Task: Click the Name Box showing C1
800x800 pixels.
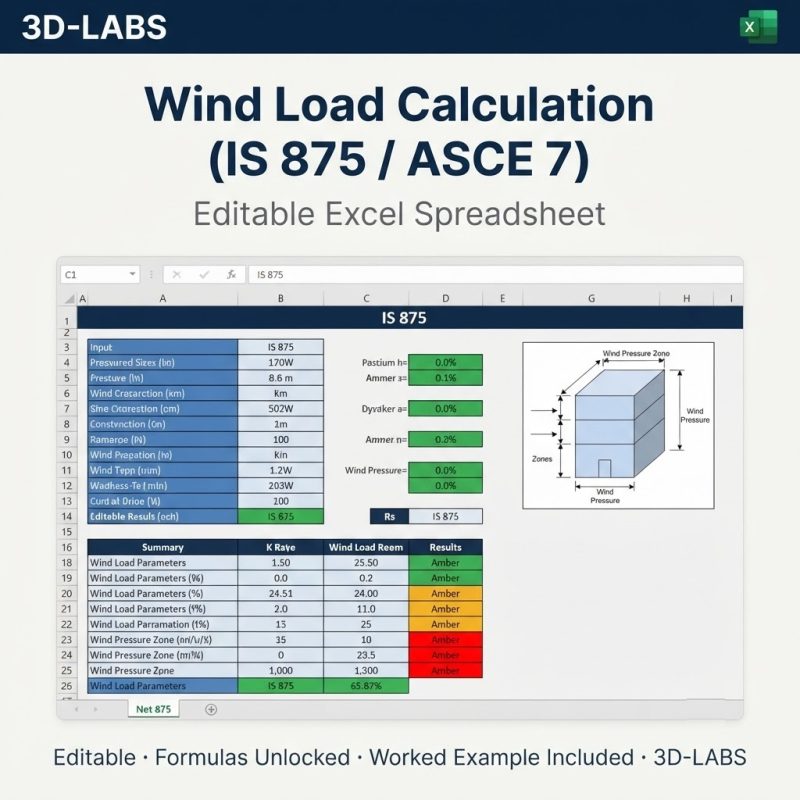Action: click(100, 274)
